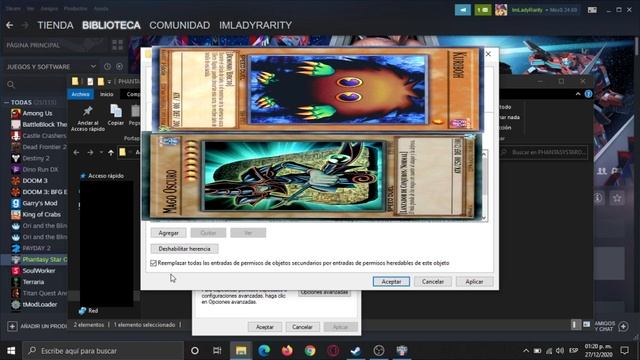The image size is (640, 360).
Task: Select PAYDAY 2 in library list
Action: (x=36, y=248)
